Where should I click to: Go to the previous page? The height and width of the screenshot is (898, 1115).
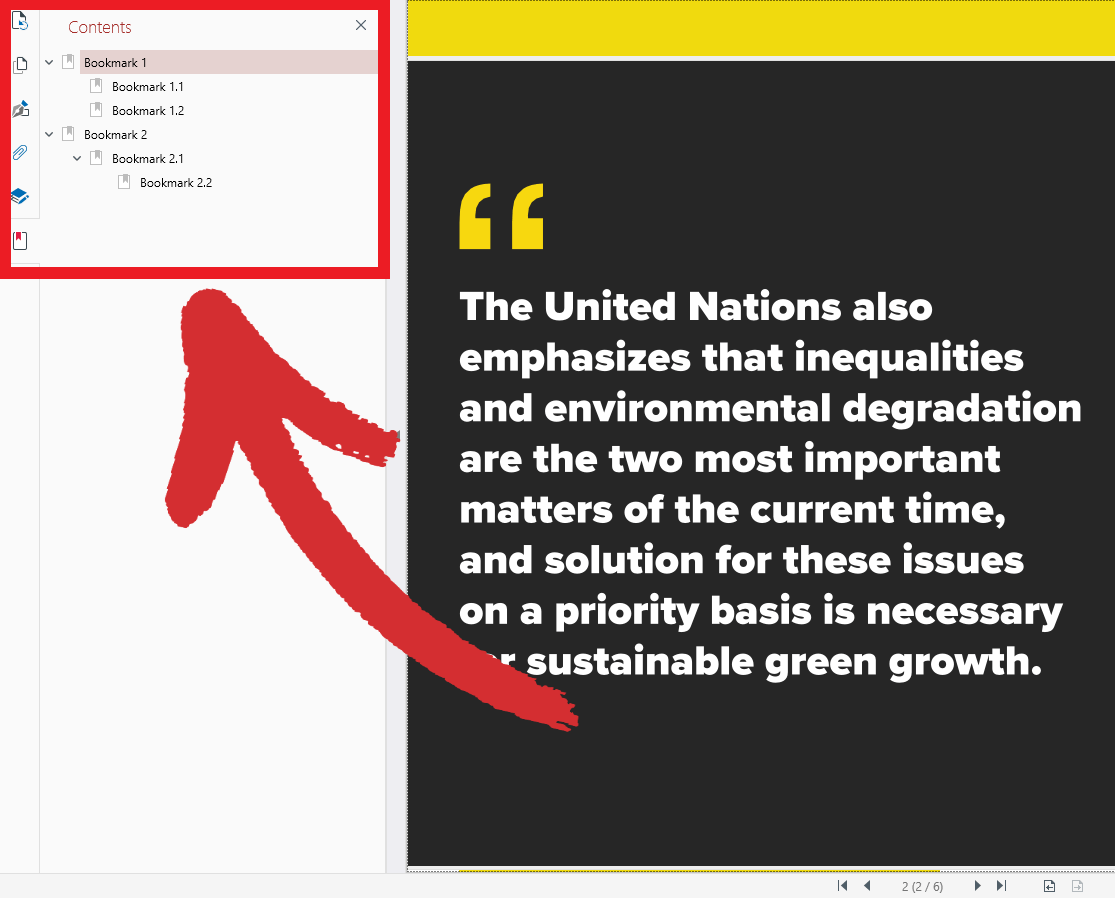pyautogui.click(x=867, y=885)
